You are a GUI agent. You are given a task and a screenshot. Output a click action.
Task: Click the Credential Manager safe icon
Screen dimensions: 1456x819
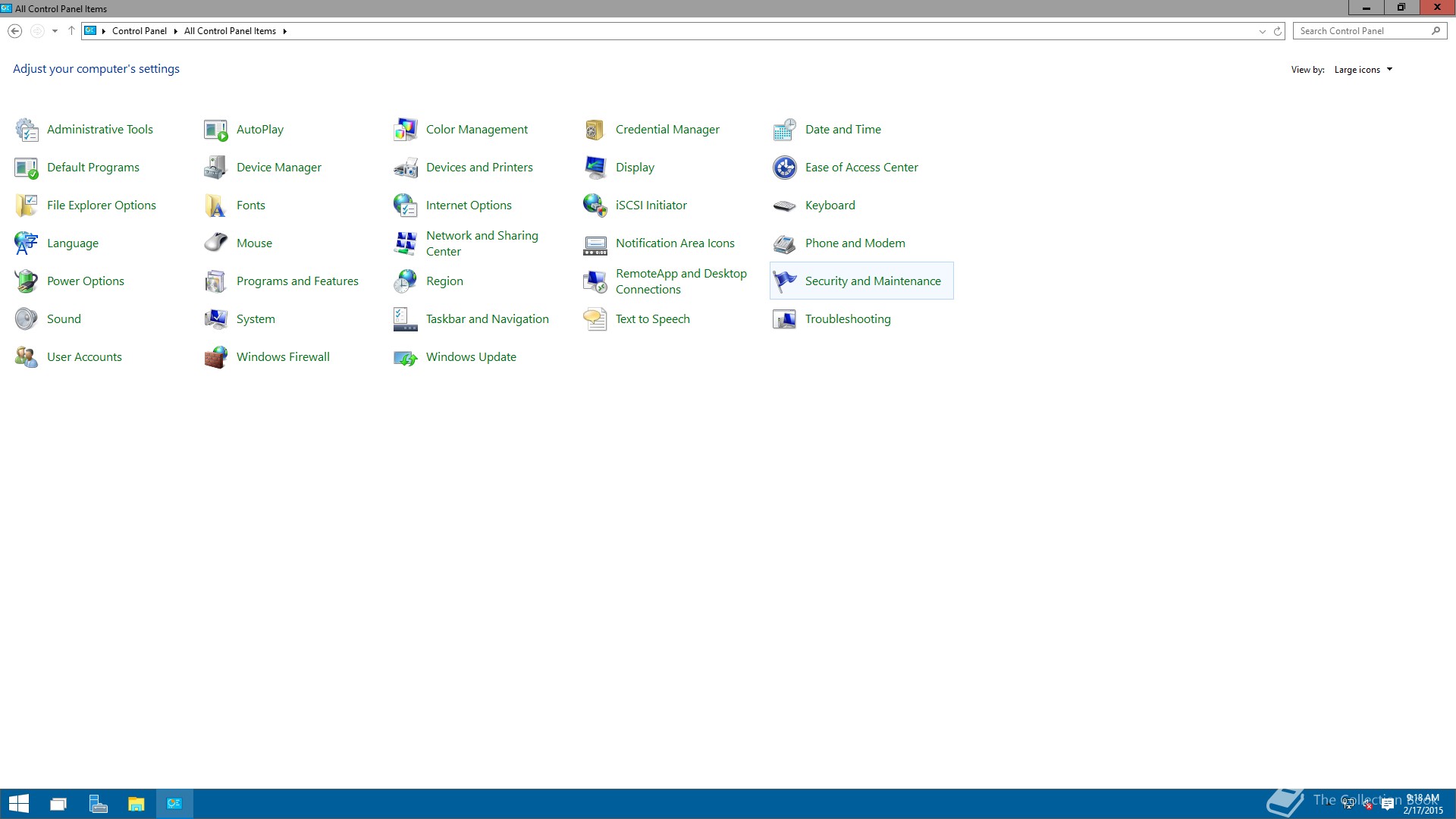tap(595, 130)
